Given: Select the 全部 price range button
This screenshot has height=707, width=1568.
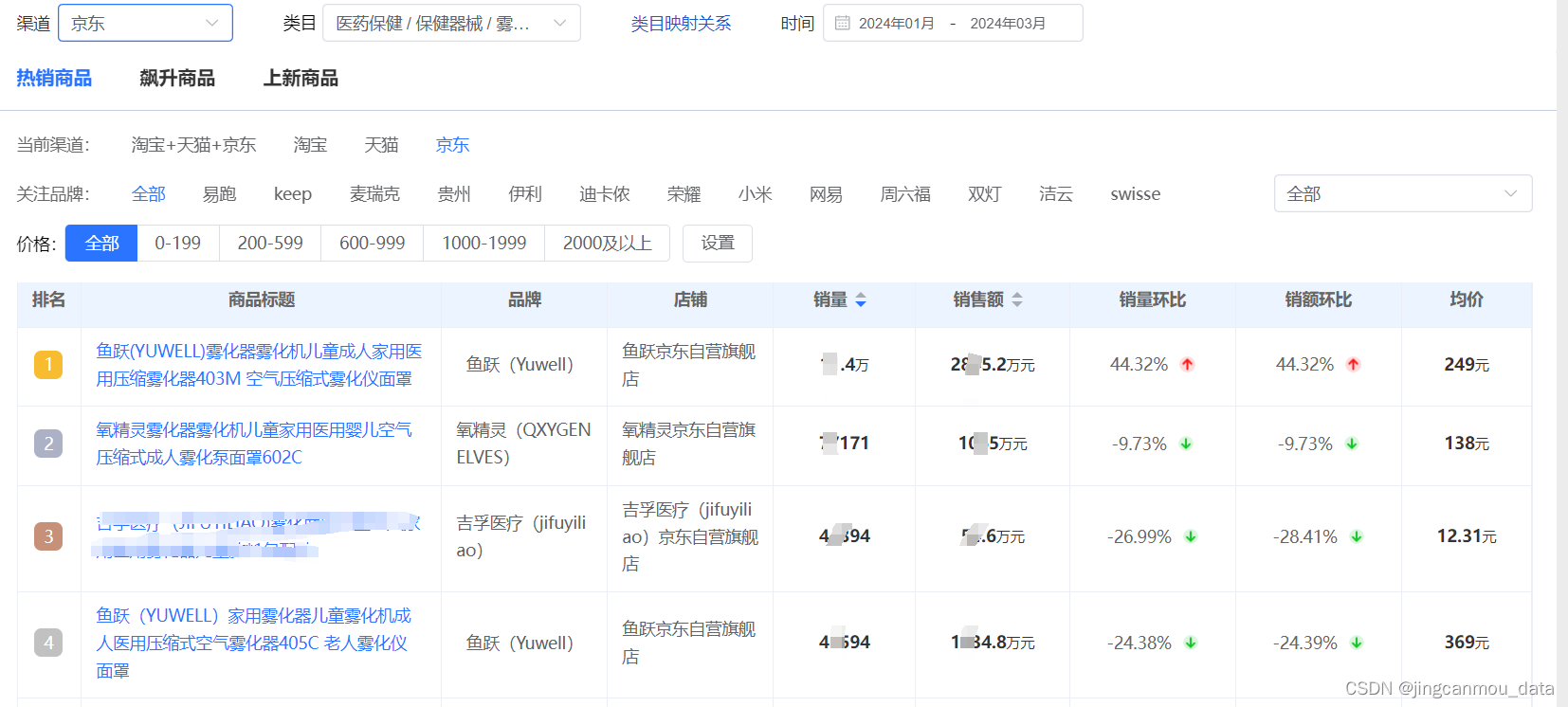Looking at the screenshot, I should pyautogui.click(x=101, y=243).
